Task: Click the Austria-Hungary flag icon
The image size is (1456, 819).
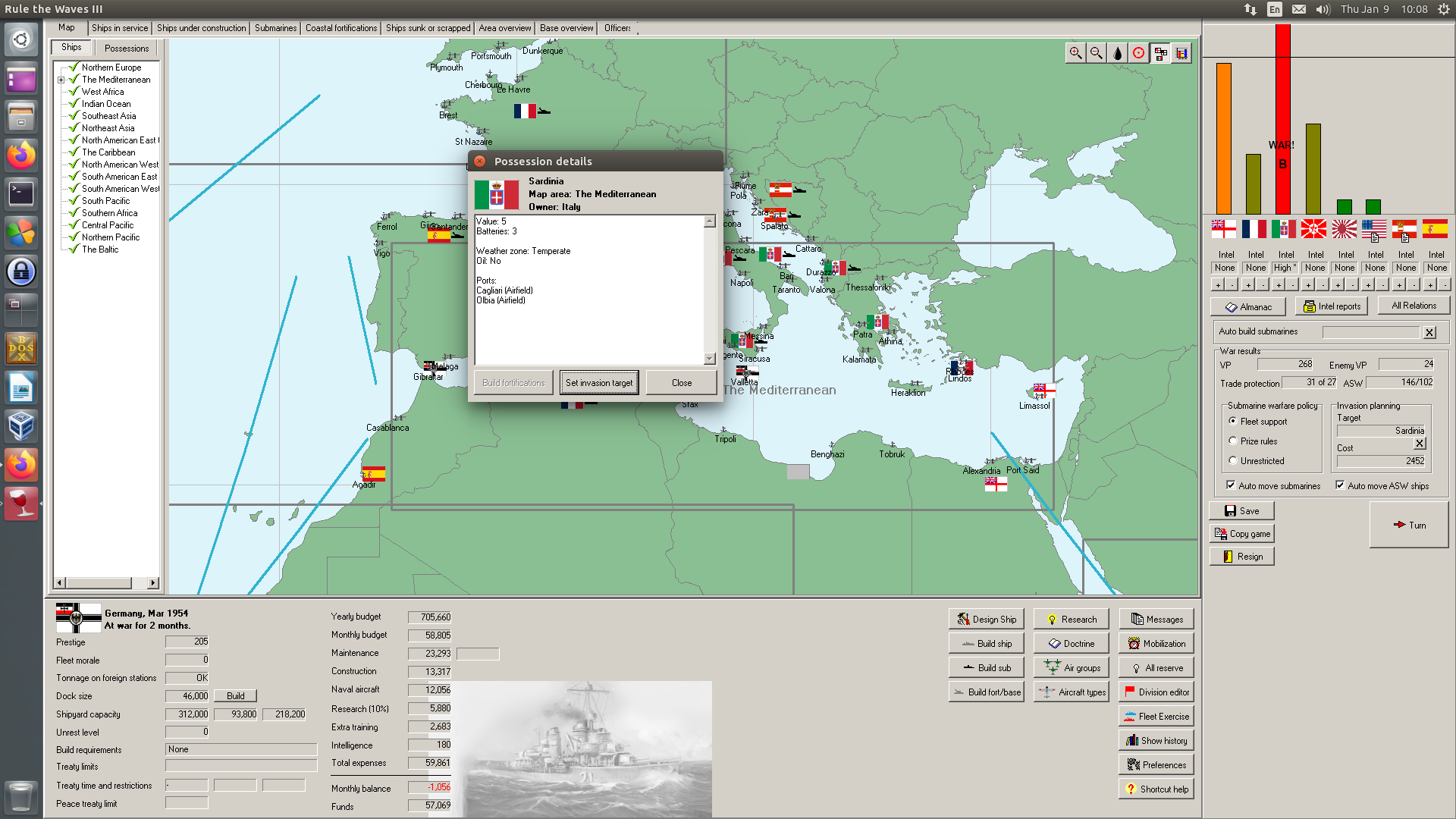Action: click(x=1404, y=228)
